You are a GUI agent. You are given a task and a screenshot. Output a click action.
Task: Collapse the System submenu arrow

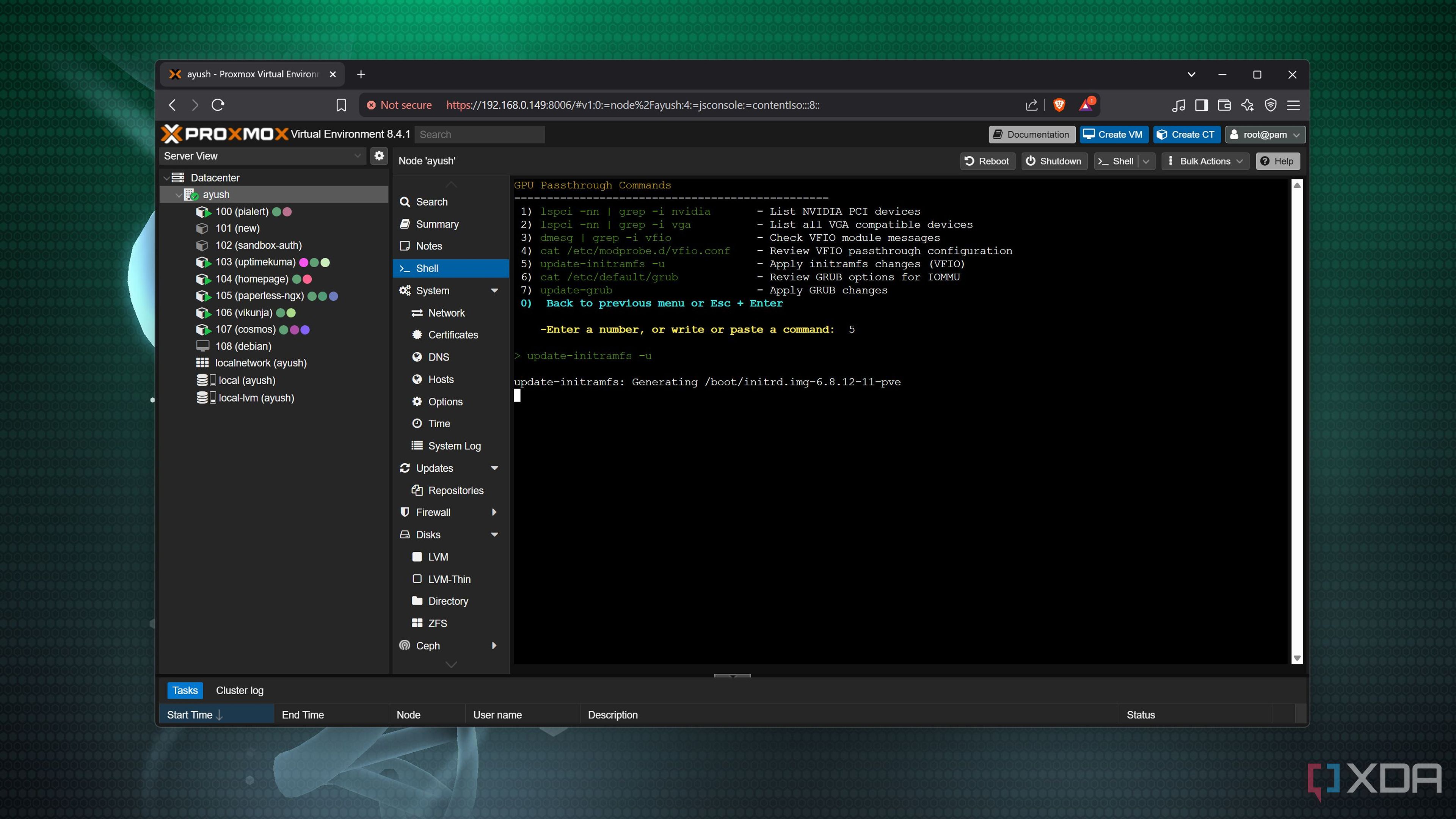494,290
